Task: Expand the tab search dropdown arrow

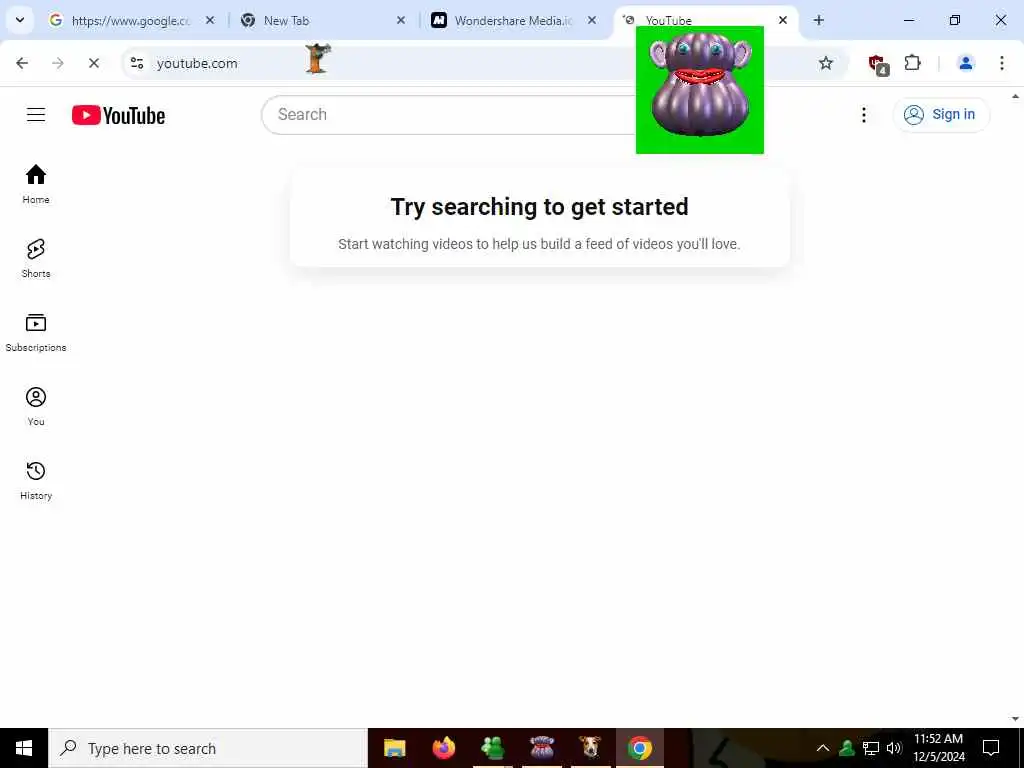Action: pos(20,20)
